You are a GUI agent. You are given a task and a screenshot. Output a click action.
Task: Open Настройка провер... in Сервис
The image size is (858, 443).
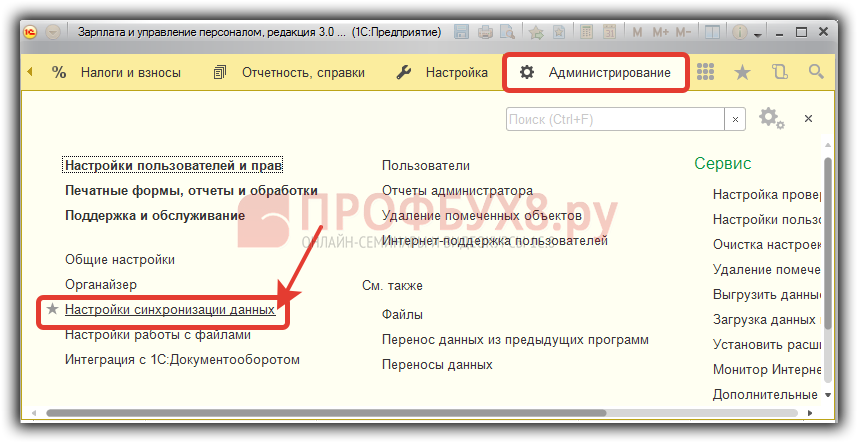[767, 194]
